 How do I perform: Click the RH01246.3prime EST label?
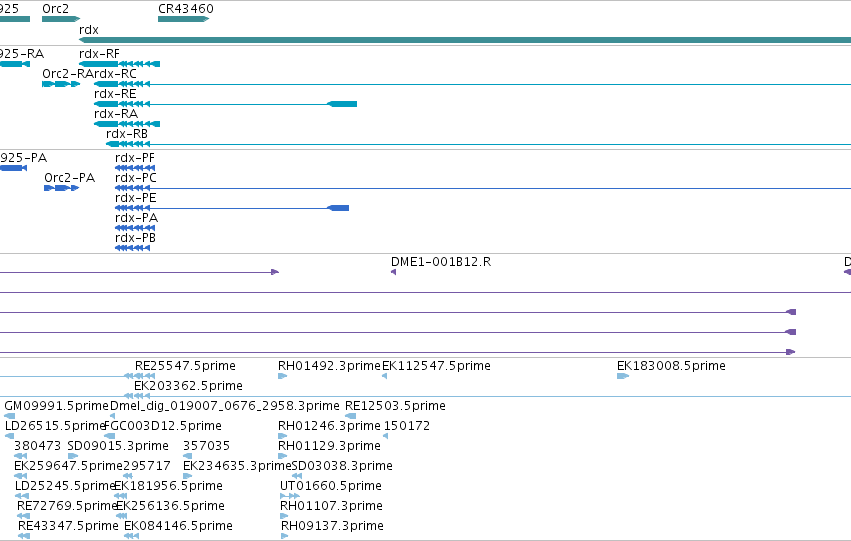[329, 426]
